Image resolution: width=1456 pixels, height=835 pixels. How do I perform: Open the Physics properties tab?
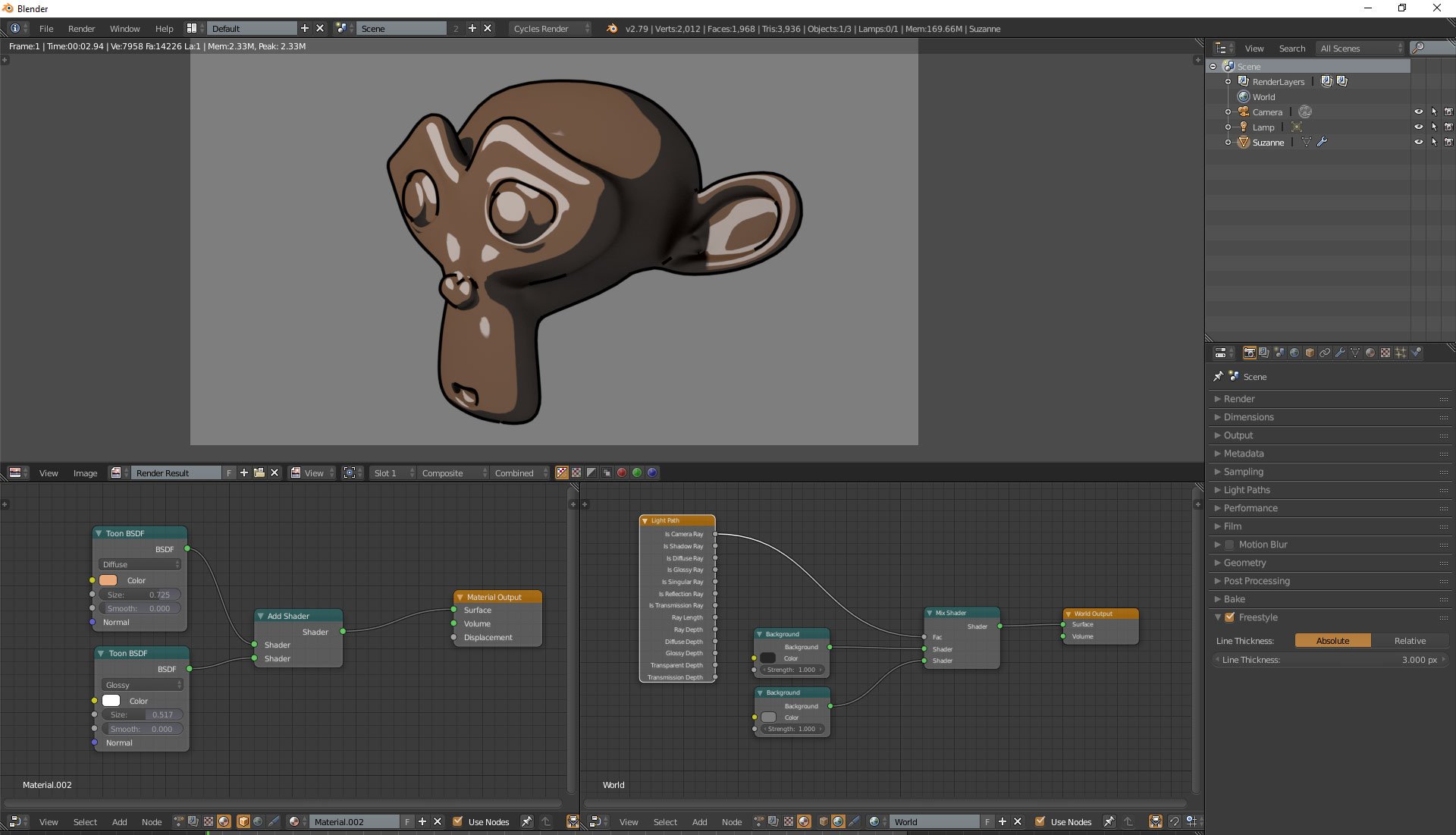1416,353
